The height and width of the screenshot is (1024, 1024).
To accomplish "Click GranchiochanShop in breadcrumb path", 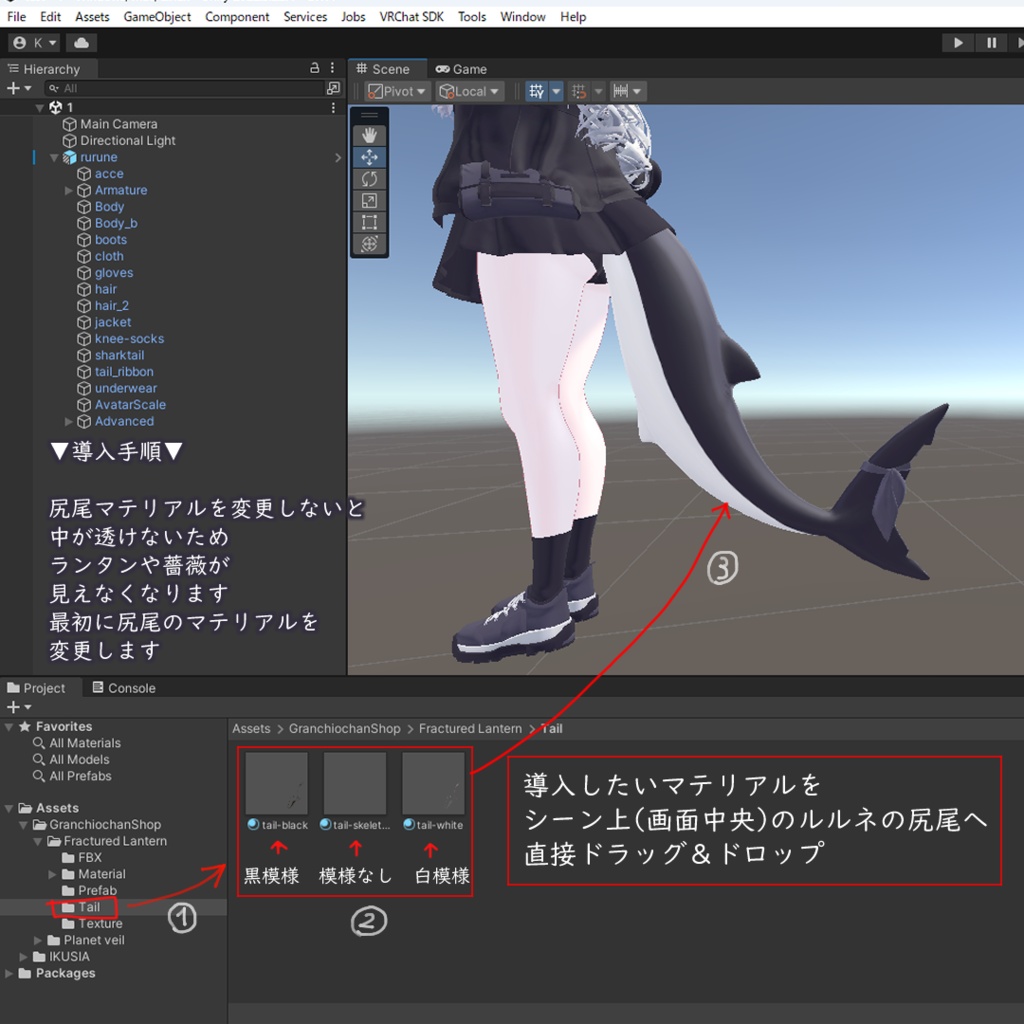I will click(345, 729).
